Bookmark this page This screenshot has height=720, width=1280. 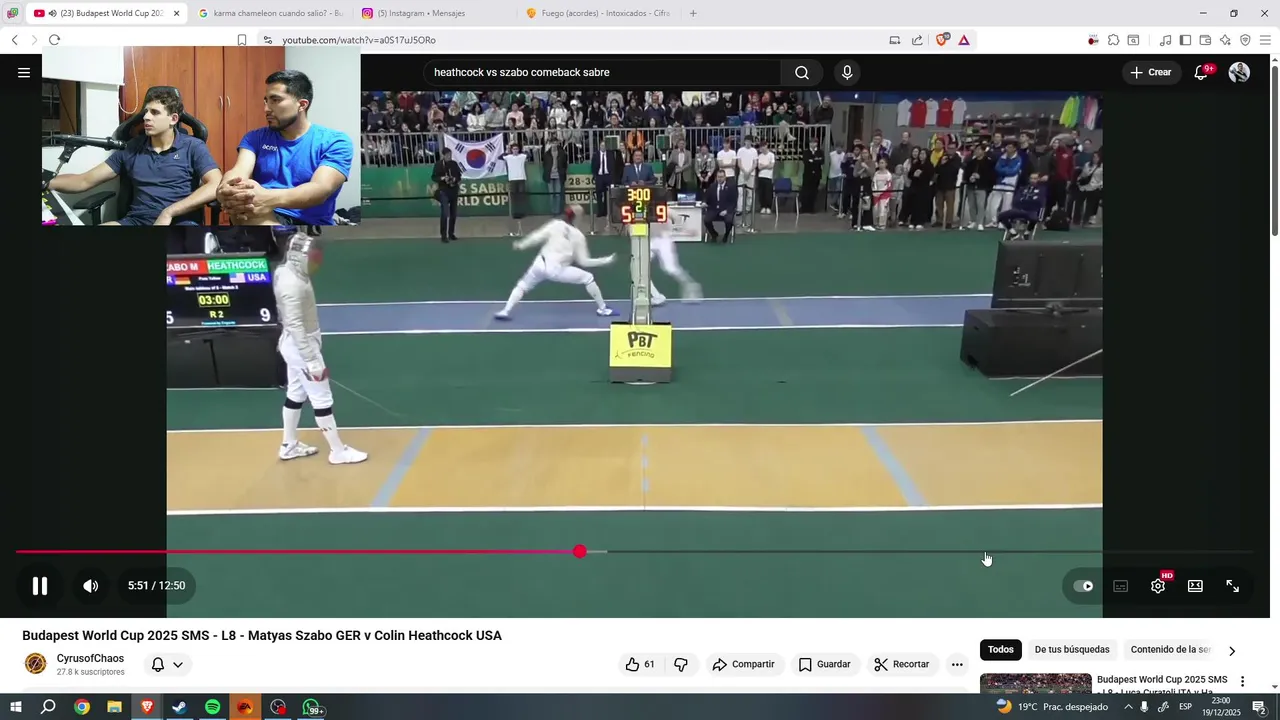242,40
